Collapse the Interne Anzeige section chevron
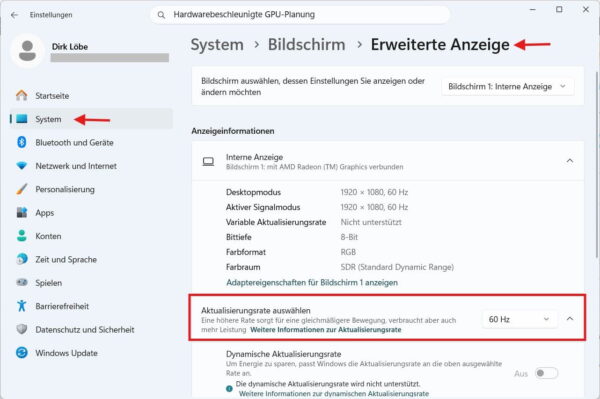The height and width of the screenshot is (399, 600). [570, 161]
